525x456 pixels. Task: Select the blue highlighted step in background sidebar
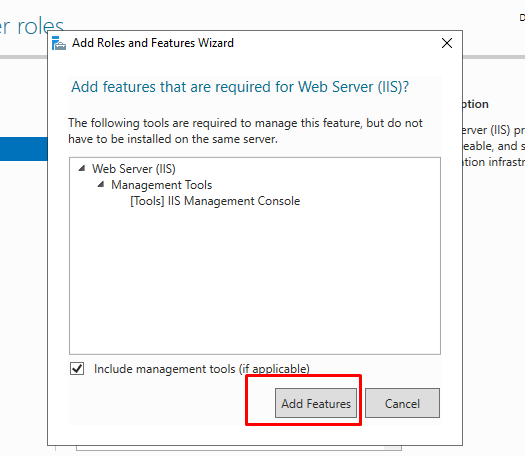[x=23, y=149]
